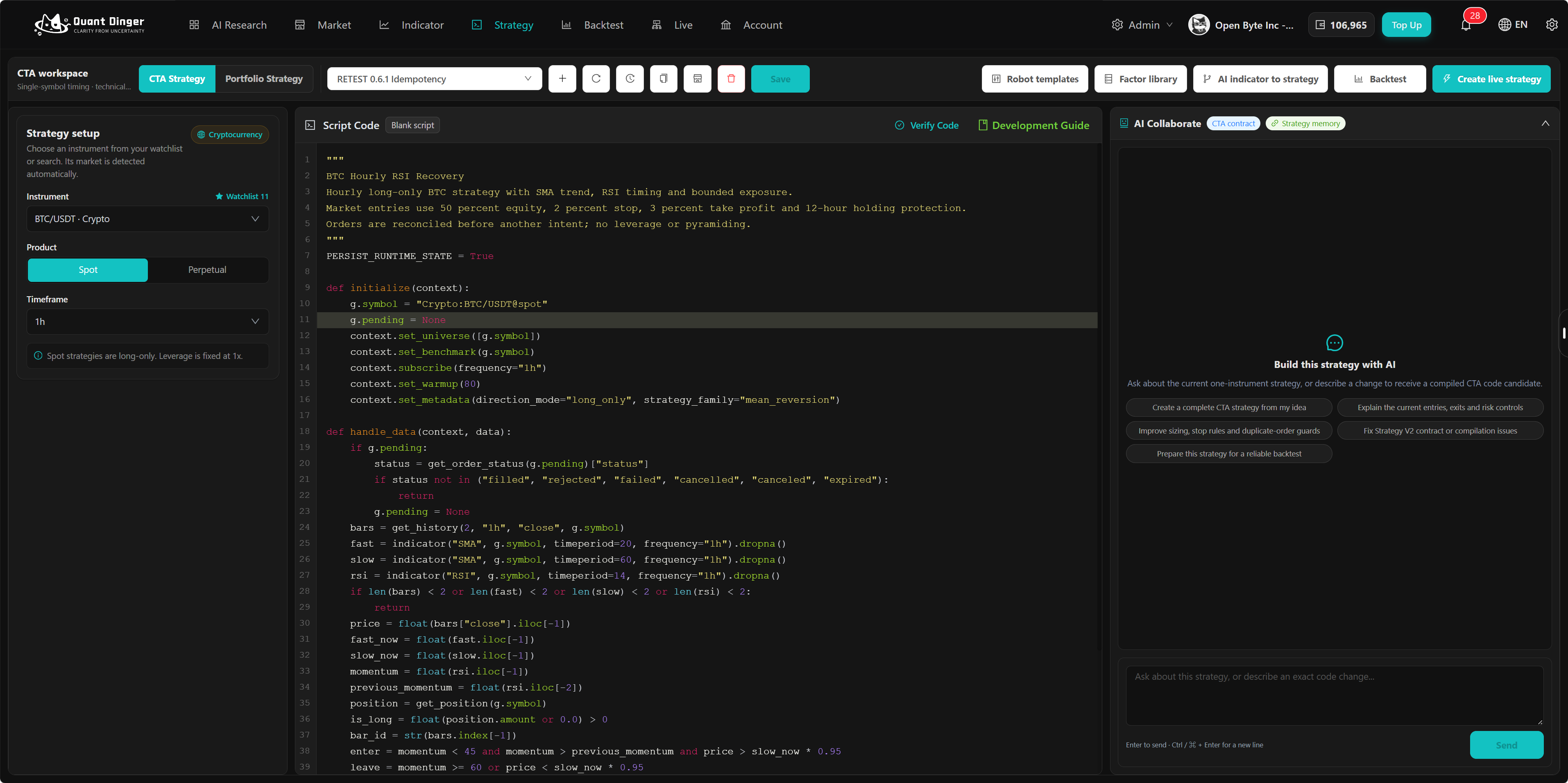Open Development Guide book link
Image resolution: width=1568 pixels, height=783 pixels.
(x=1033, y=125)
